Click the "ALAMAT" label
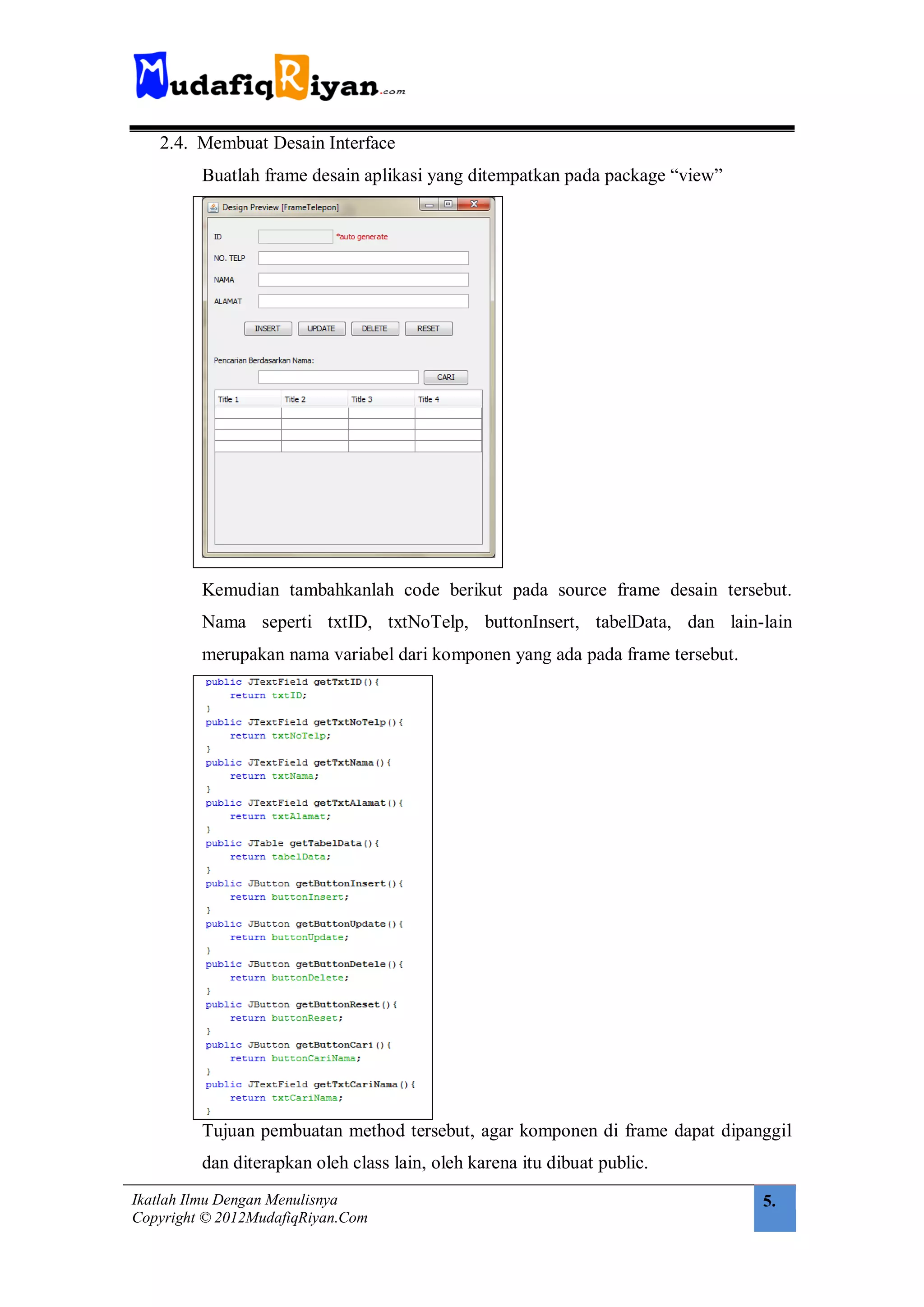 (228, 302)
